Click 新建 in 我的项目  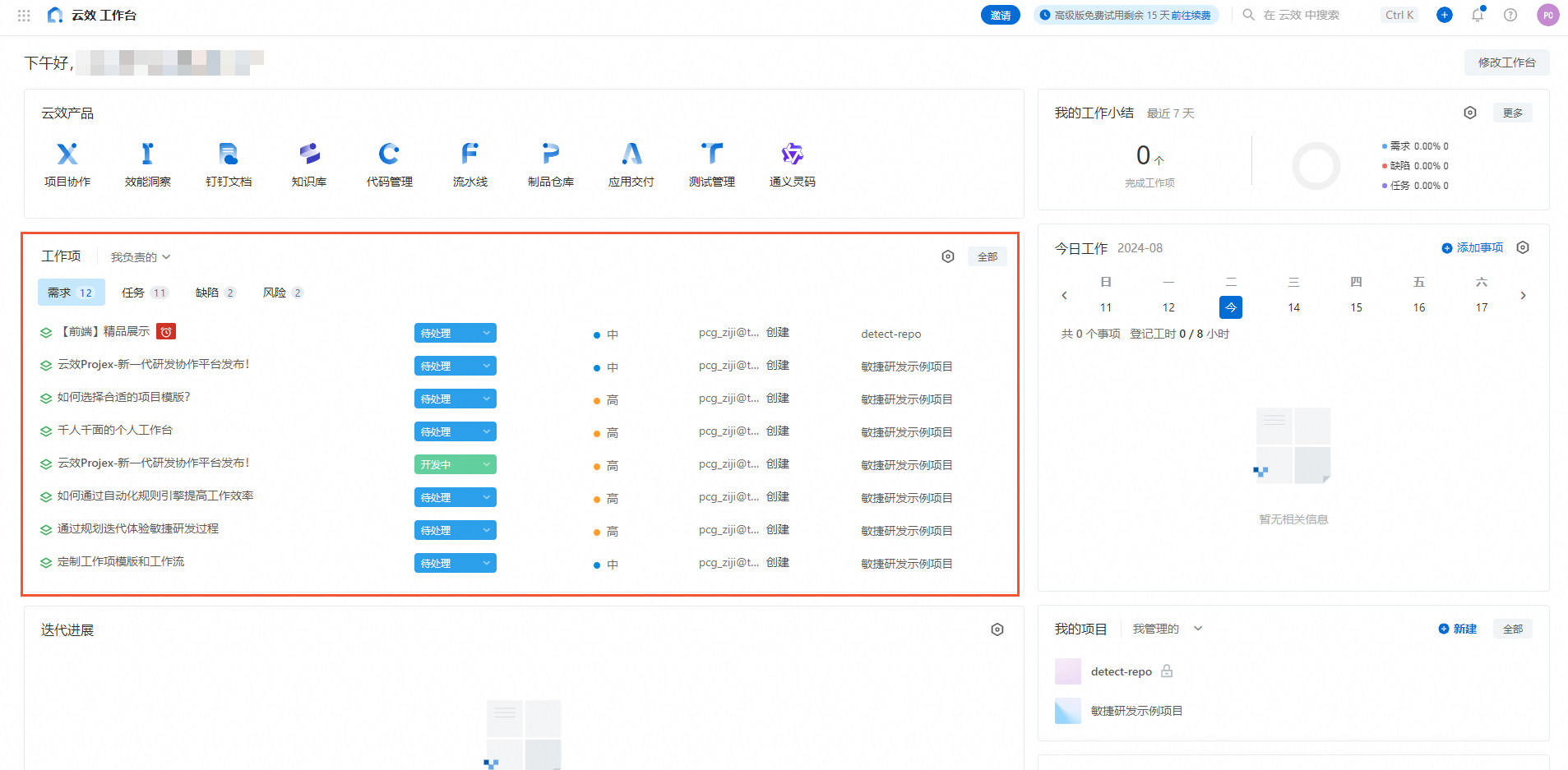[x=1458, y=629]
